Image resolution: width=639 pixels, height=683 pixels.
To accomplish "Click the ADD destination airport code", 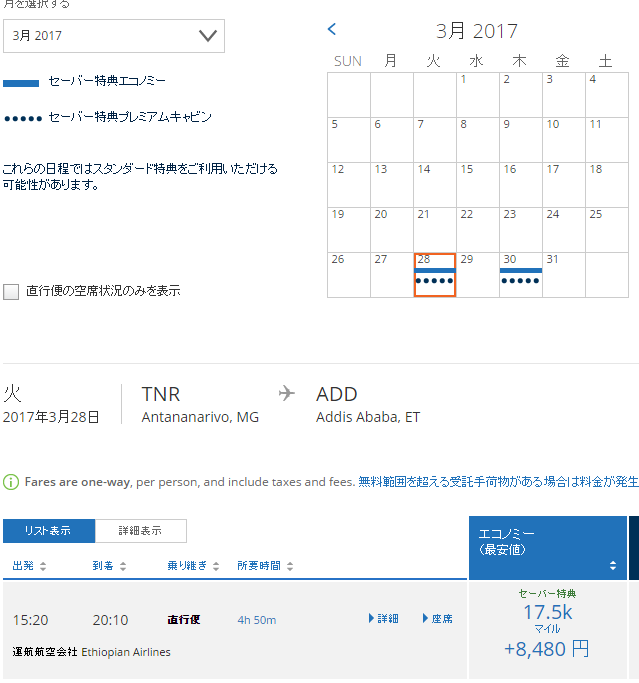I will pyautogui.click(x=337, y=394).
